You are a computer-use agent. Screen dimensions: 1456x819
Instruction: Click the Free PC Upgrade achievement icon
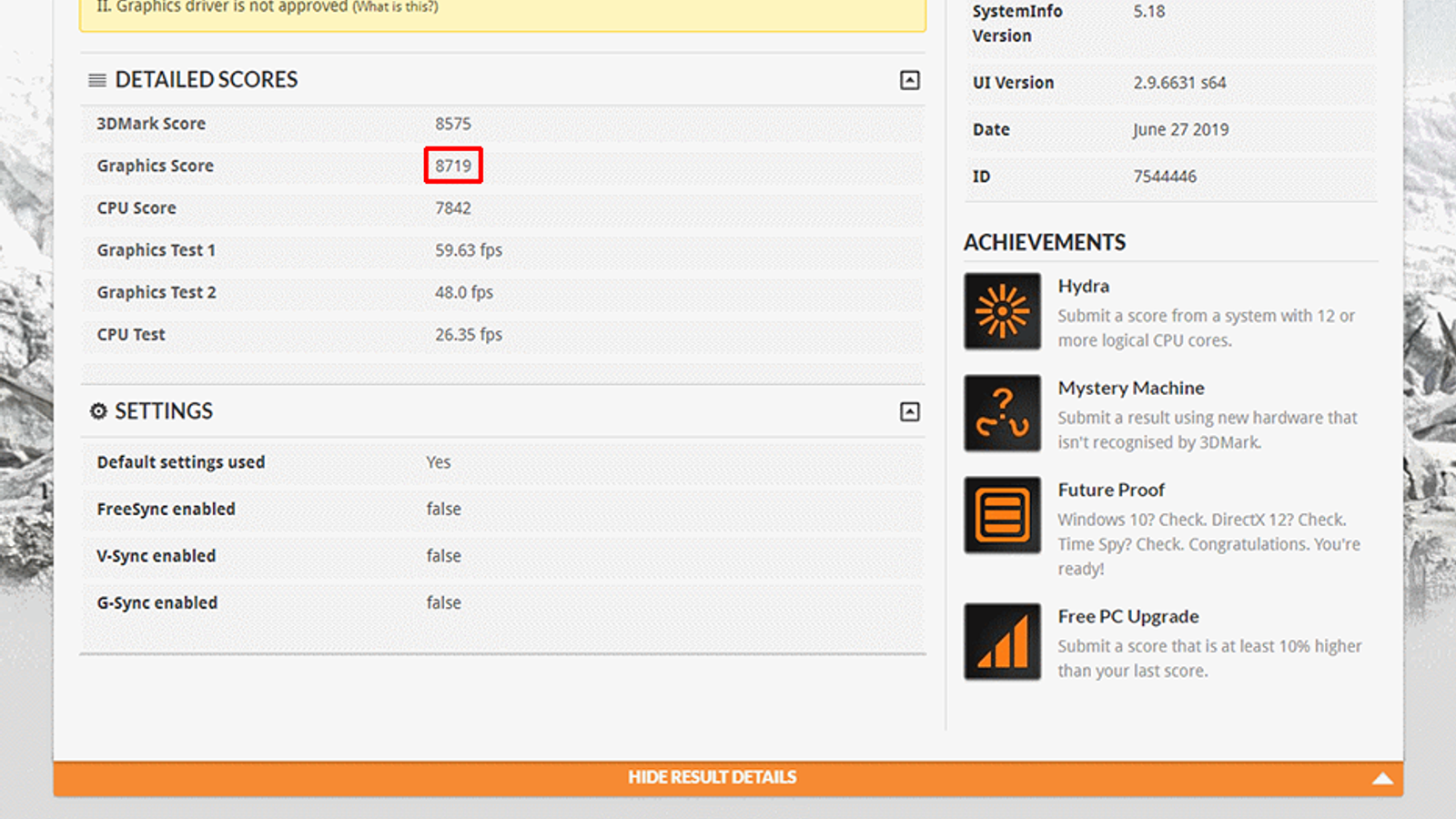(1002, 642)
